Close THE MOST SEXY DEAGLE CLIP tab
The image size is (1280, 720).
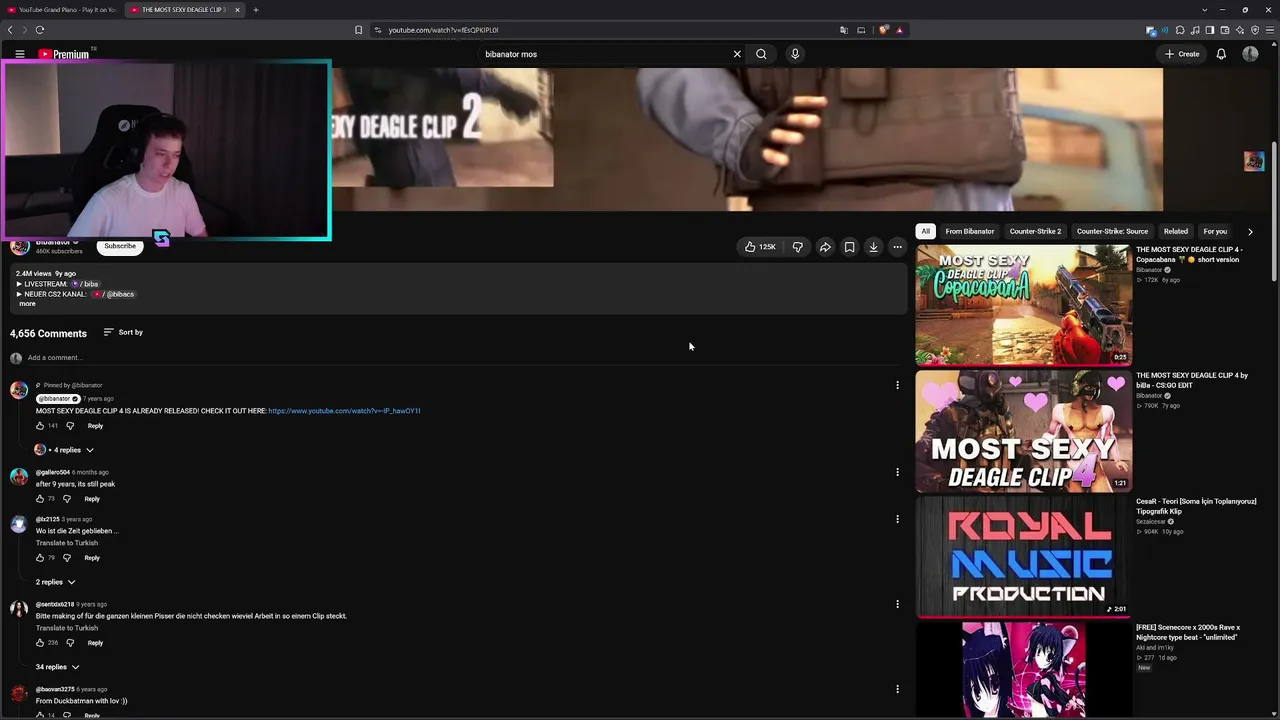pyautogui.click(x=237, y=10)
